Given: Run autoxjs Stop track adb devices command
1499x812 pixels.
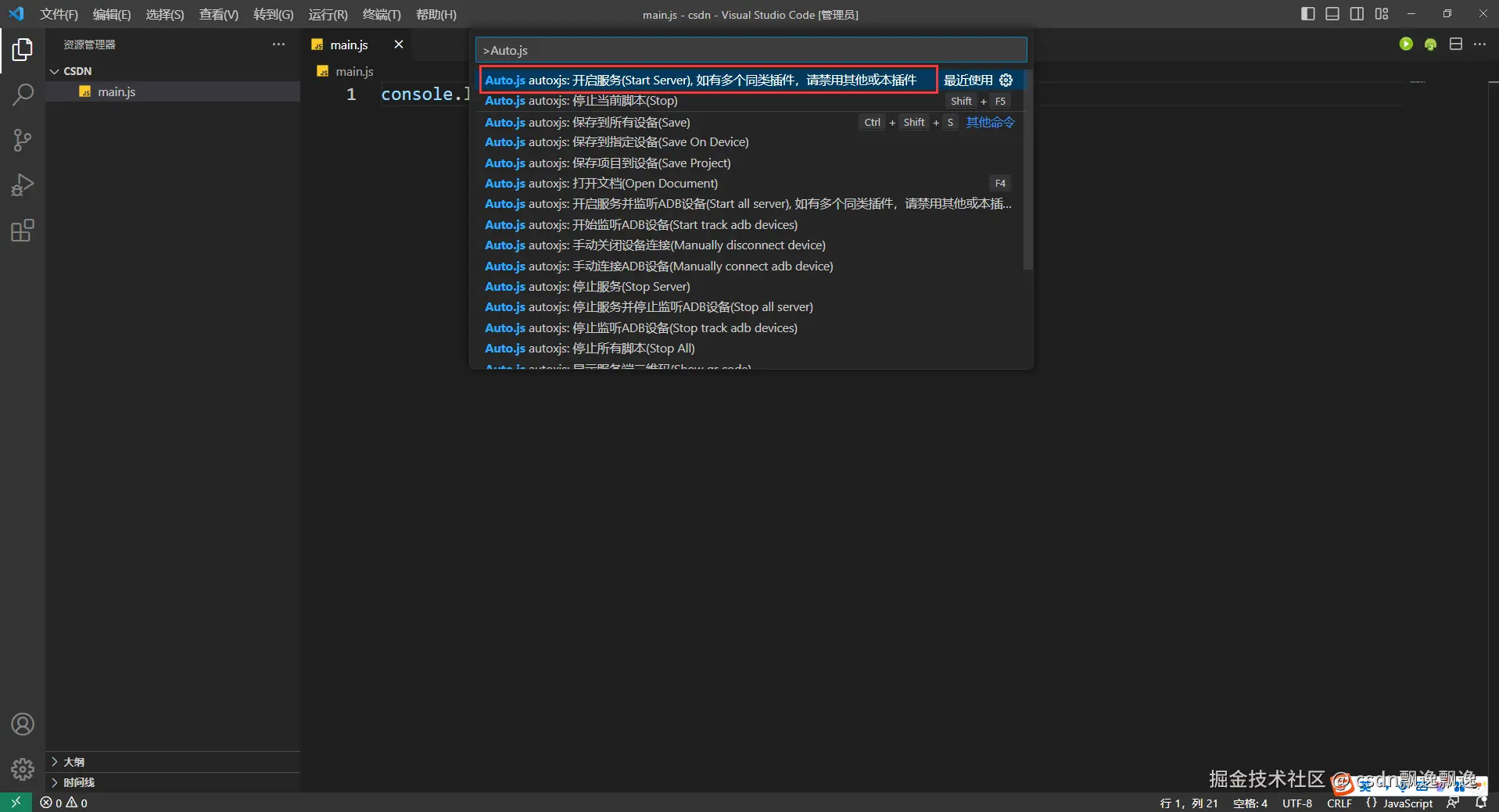Looking at the screenshot, I should 749,327.
